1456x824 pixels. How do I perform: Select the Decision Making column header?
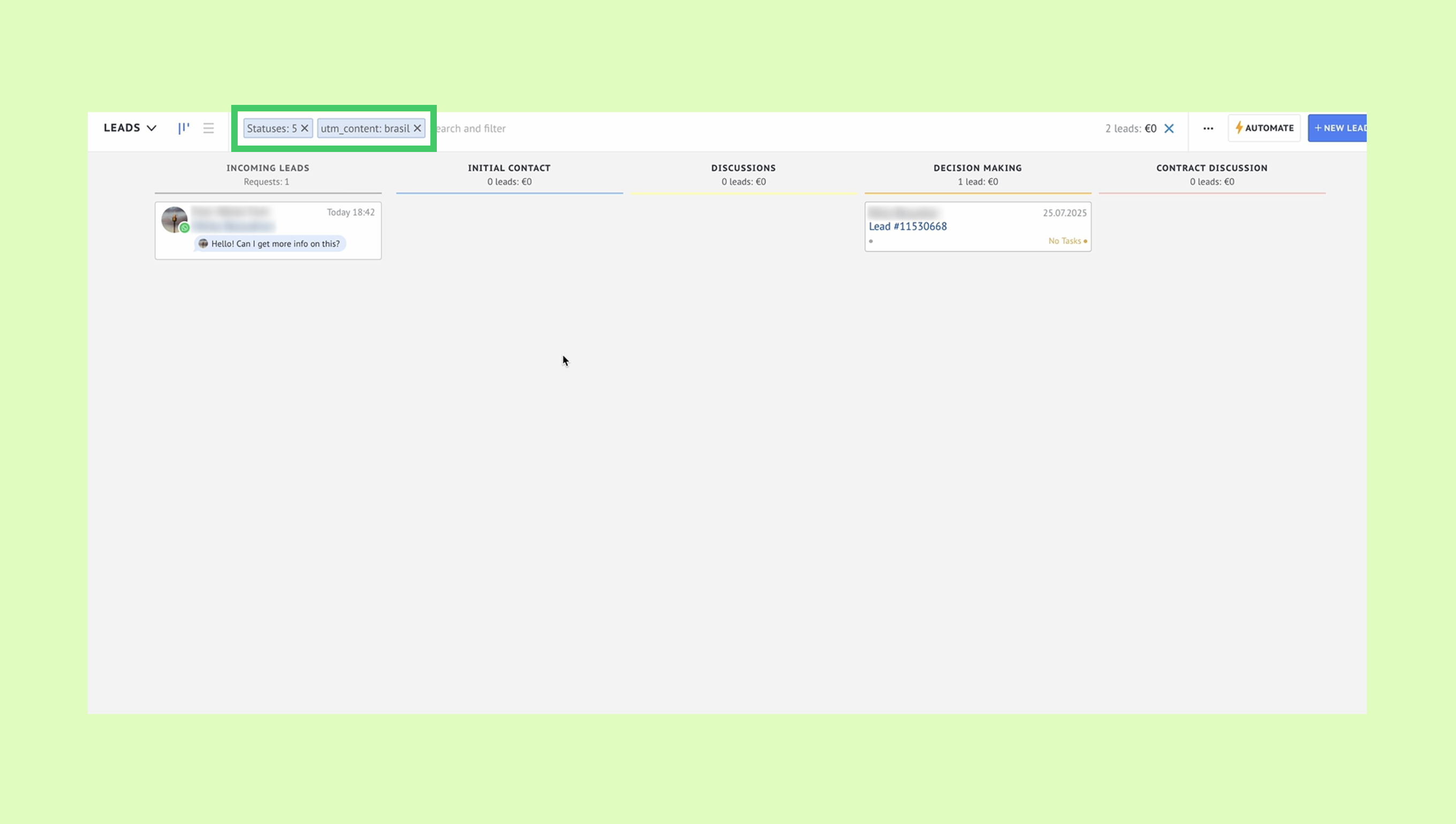click(x=977, y=168)
